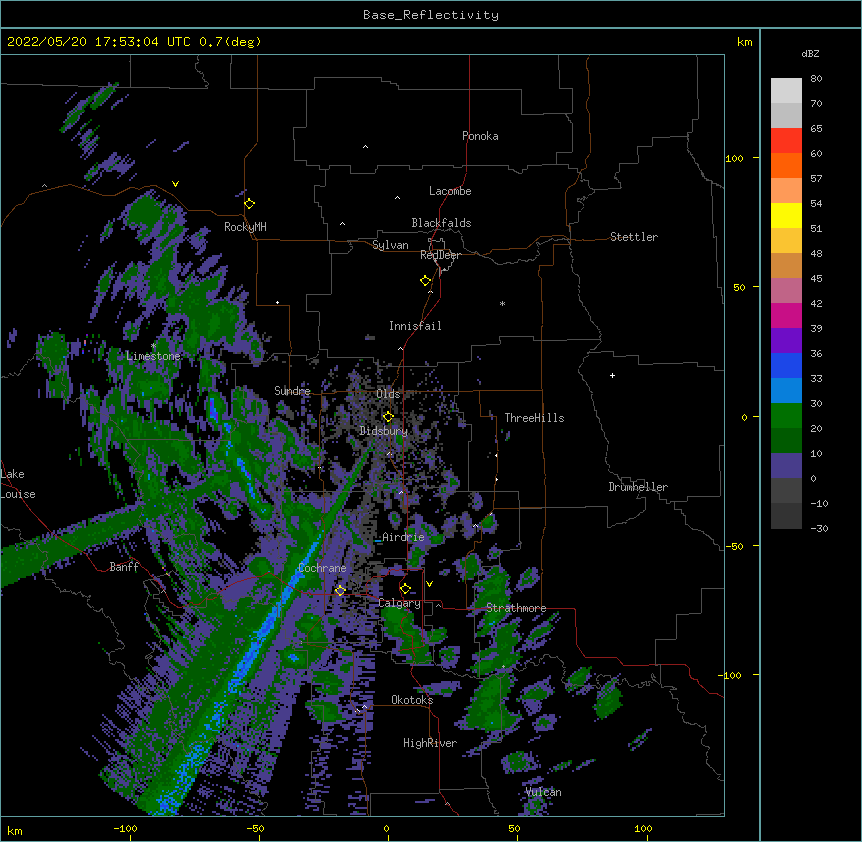Image resolution: width=862 pixels, height=842 pixels.
Task: Select the mauve 42-45 dBZ legend swatch
Action: pyautogui.click(x=786, y=291)
